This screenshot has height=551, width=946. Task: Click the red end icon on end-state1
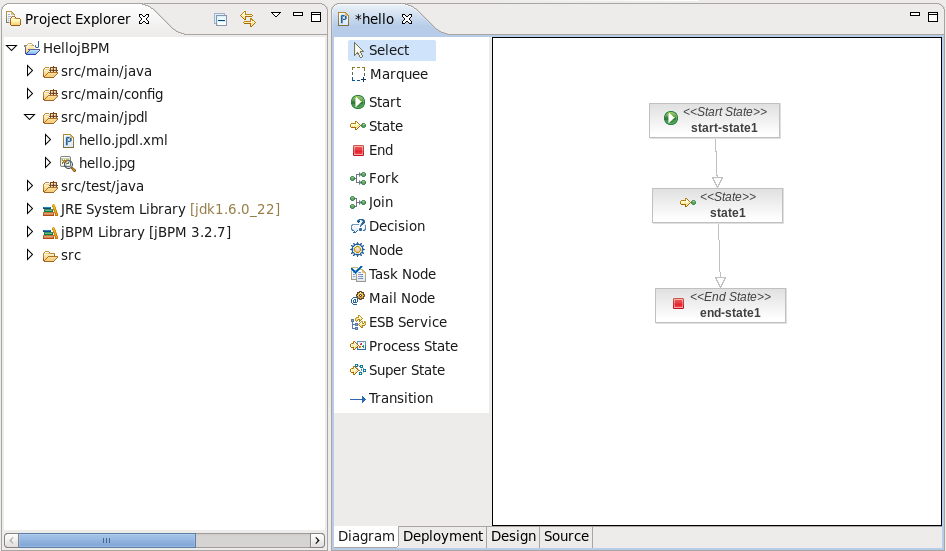click(x=678, y=303)
